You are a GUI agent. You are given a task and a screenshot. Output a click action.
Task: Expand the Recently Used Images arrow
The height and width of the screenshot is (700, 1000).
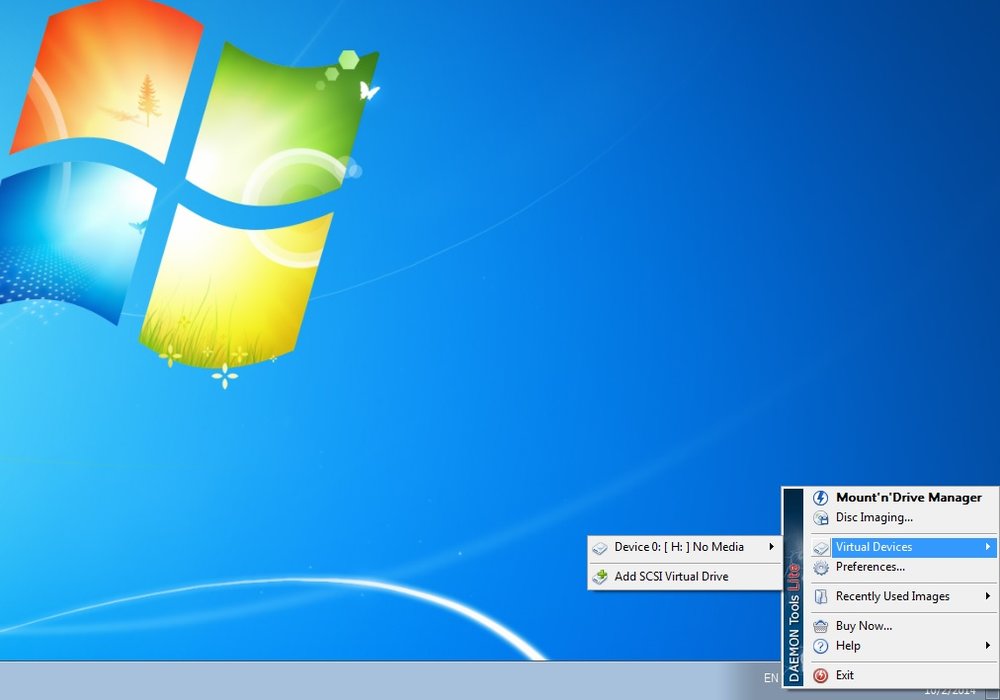(987, 596)
